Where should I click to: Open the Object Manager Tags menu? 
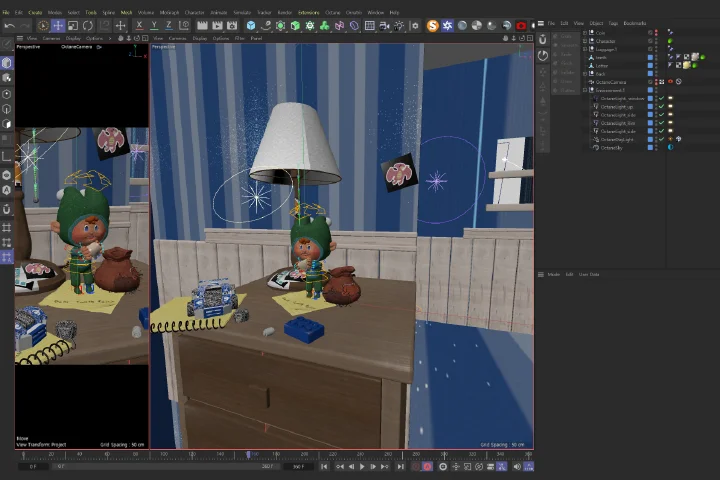(x=613, y=23)
